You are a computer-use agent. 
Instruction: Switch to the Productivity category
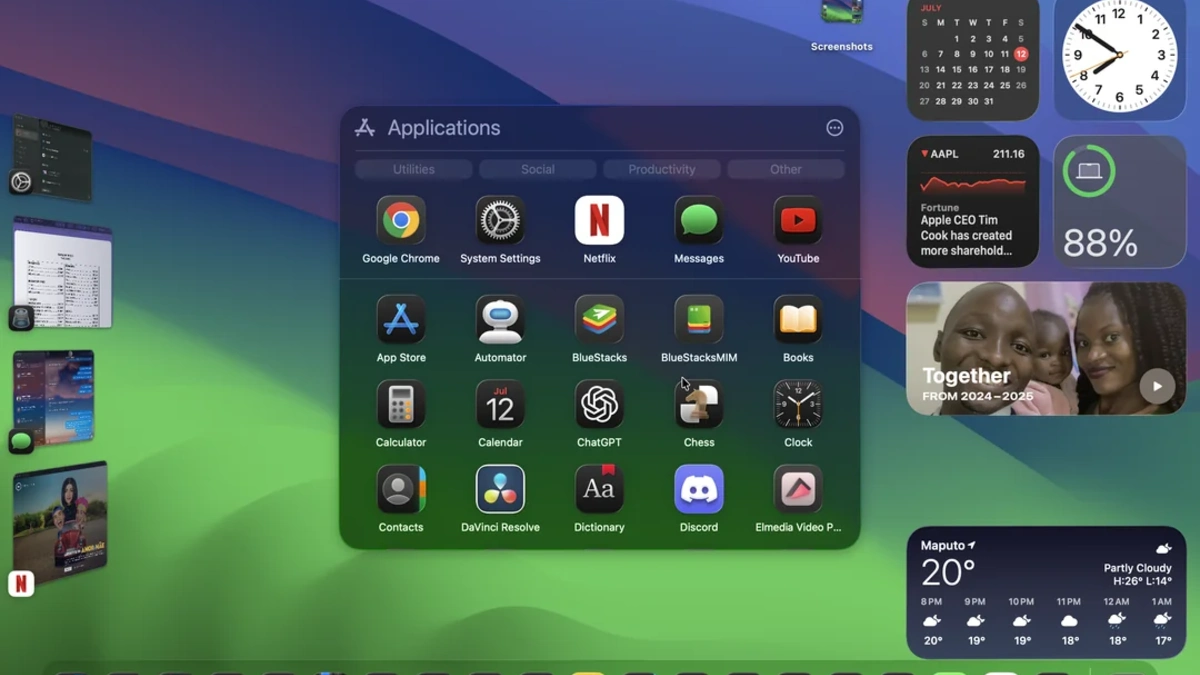661,168
